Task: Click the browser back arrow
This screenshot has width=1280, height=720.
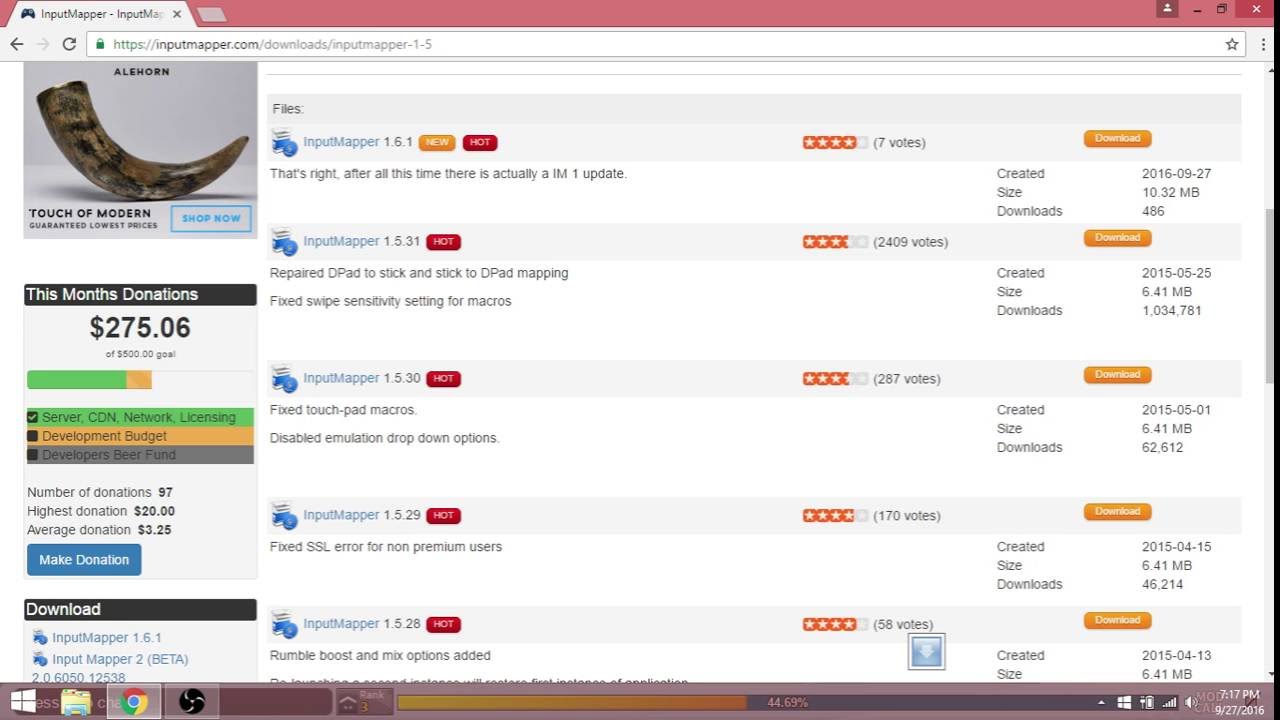Action: tap(17, 44)
